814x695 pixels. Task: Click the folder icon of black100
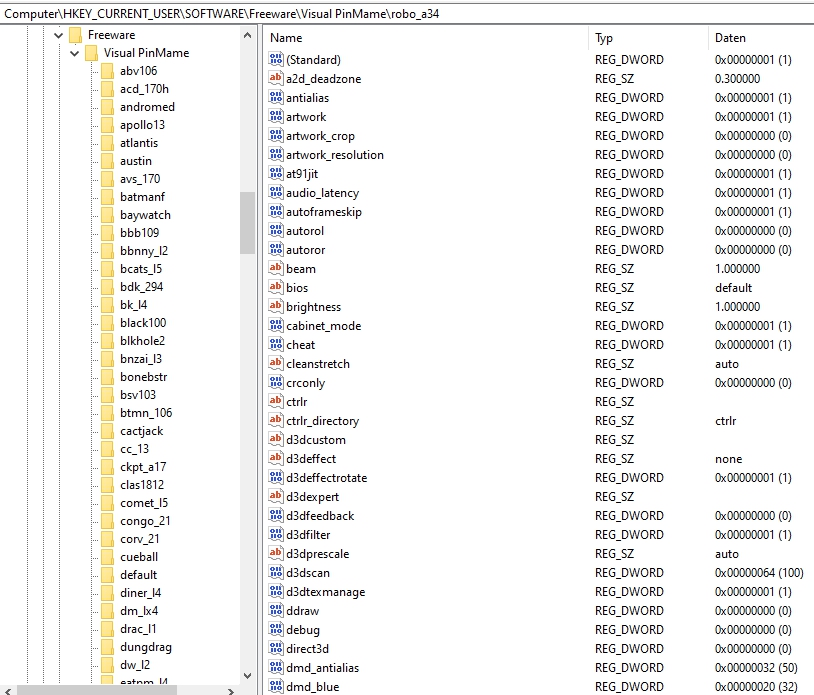pos(107,323)
